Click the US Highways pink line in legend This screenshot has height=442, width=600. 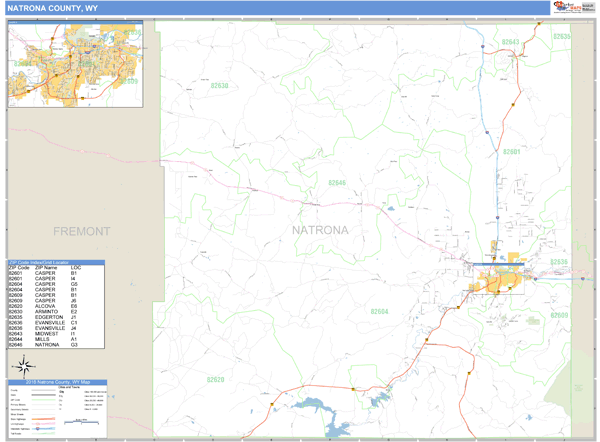[x=43, y=424]
